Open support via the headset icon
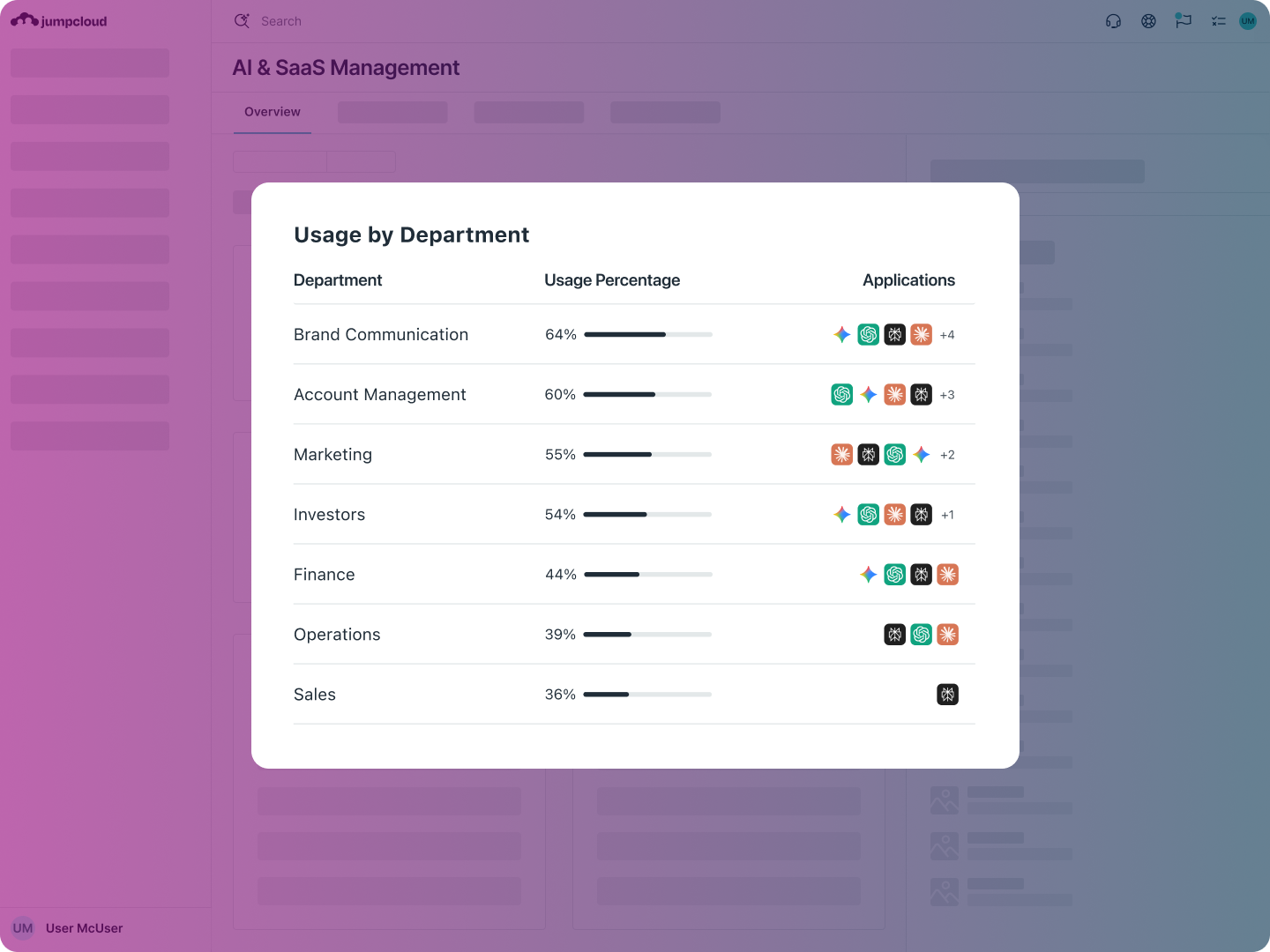Image resolution: width=1270 pixels, height=952 pixels. coord(1114,21)
